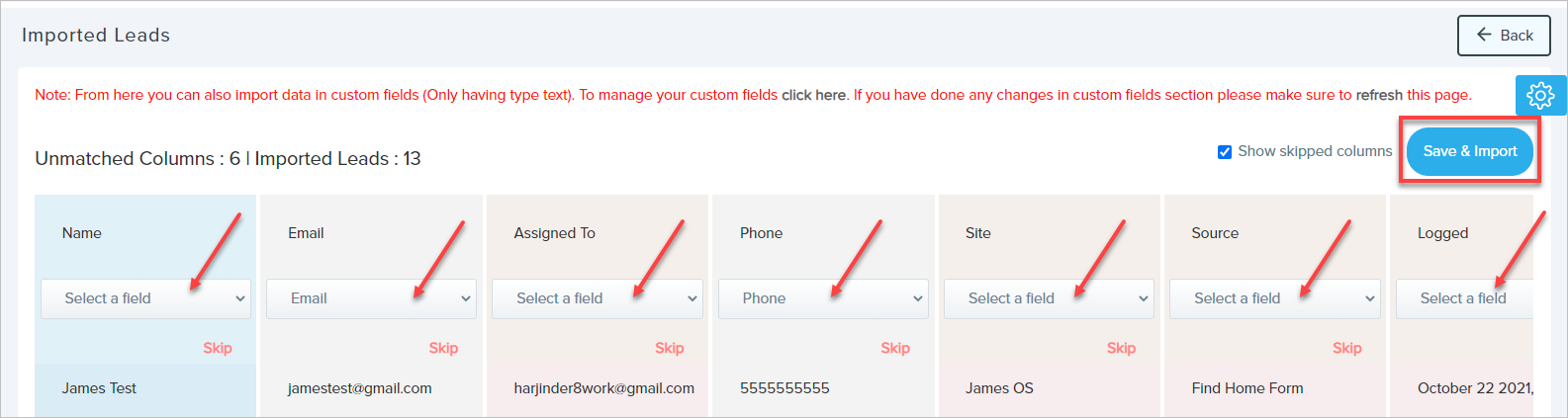Click the James Test name cell

pos(99,388)
